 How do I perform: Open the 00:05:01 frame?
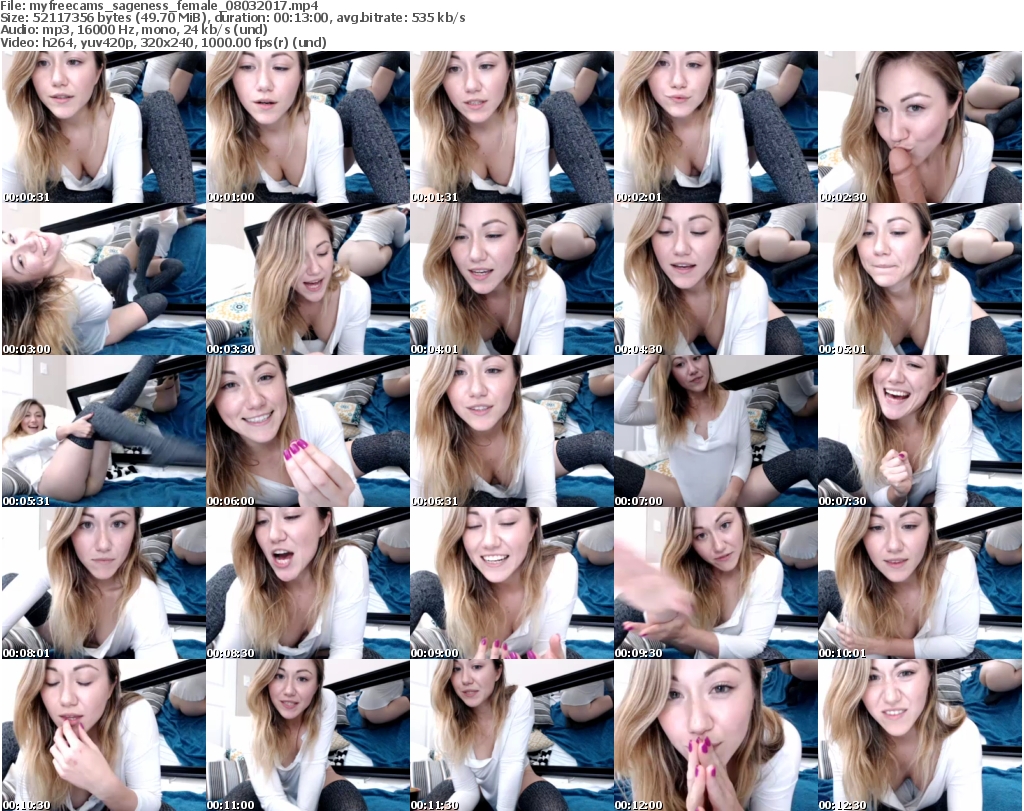point(920,279)
